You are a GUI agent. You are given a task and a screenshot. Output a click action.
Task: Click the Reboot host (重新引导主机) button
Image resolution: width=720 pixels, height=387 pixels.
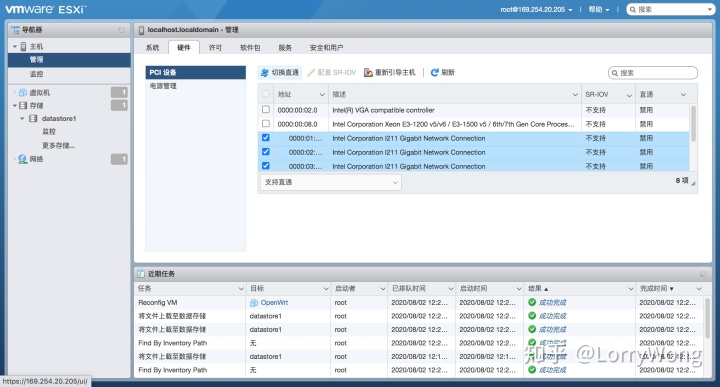coord(389,73)
